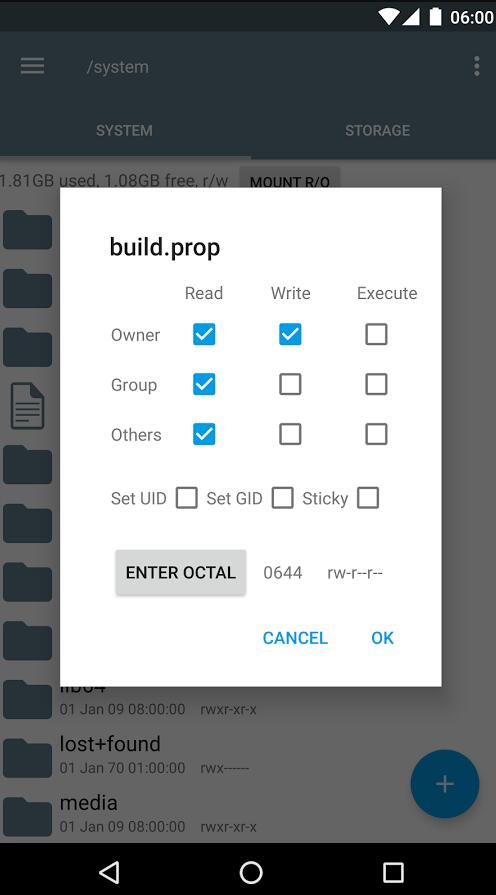Toggle the Set UID checkbox
496x895 pixels.
[187, 498]
